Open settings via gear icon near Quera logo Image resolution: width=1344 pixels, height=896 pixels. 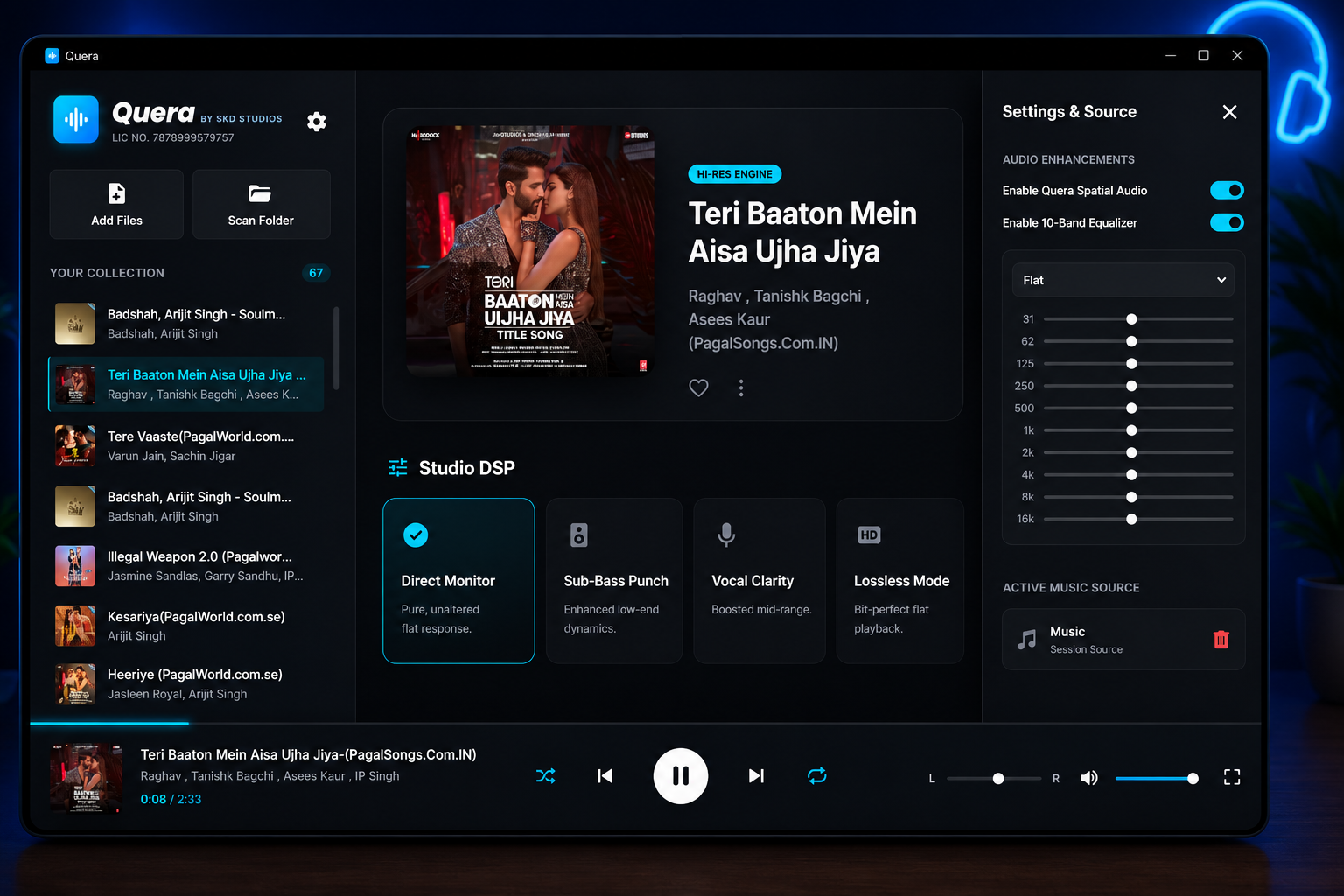point(317,122)
